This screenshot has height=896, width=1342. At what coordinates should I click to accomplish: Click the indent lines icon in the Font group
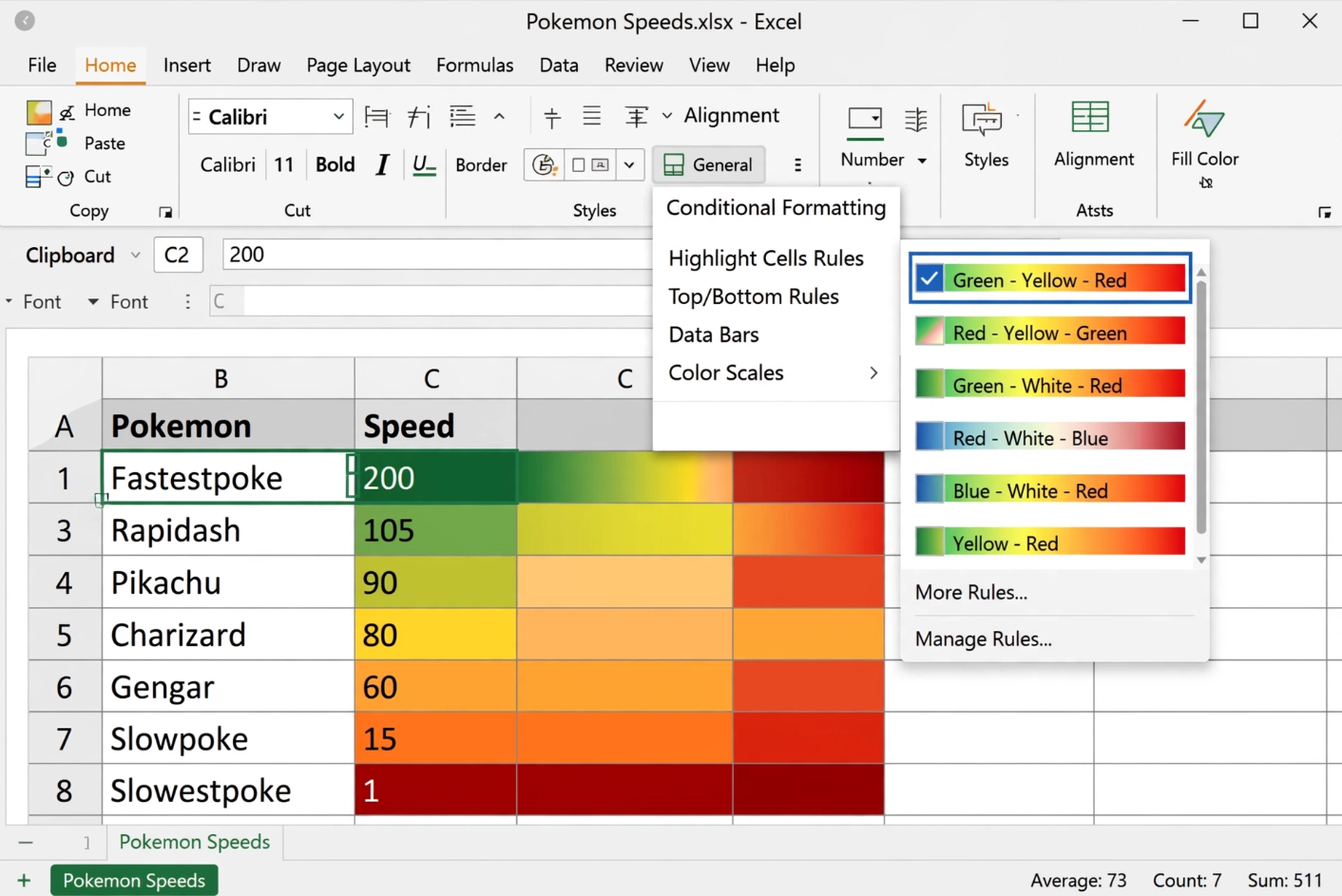462,116
